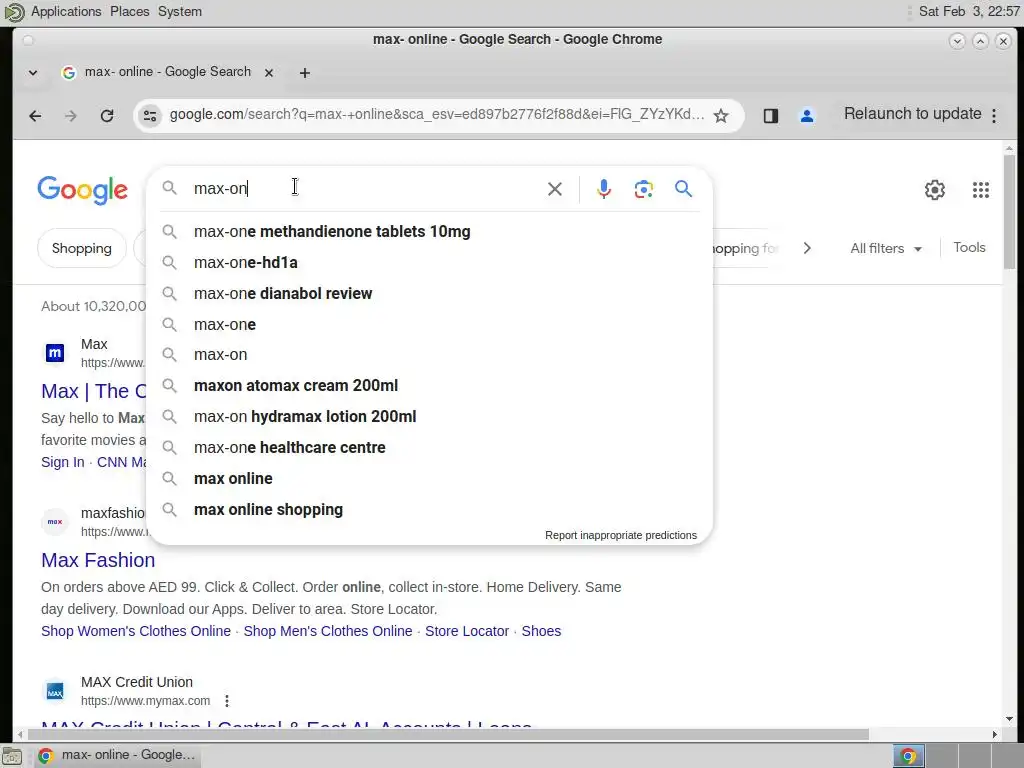Image resolution: width=1024 pixels, height=768 pixels.
Task: Click the maxfashion site favicon
Action: coord(55,522)
